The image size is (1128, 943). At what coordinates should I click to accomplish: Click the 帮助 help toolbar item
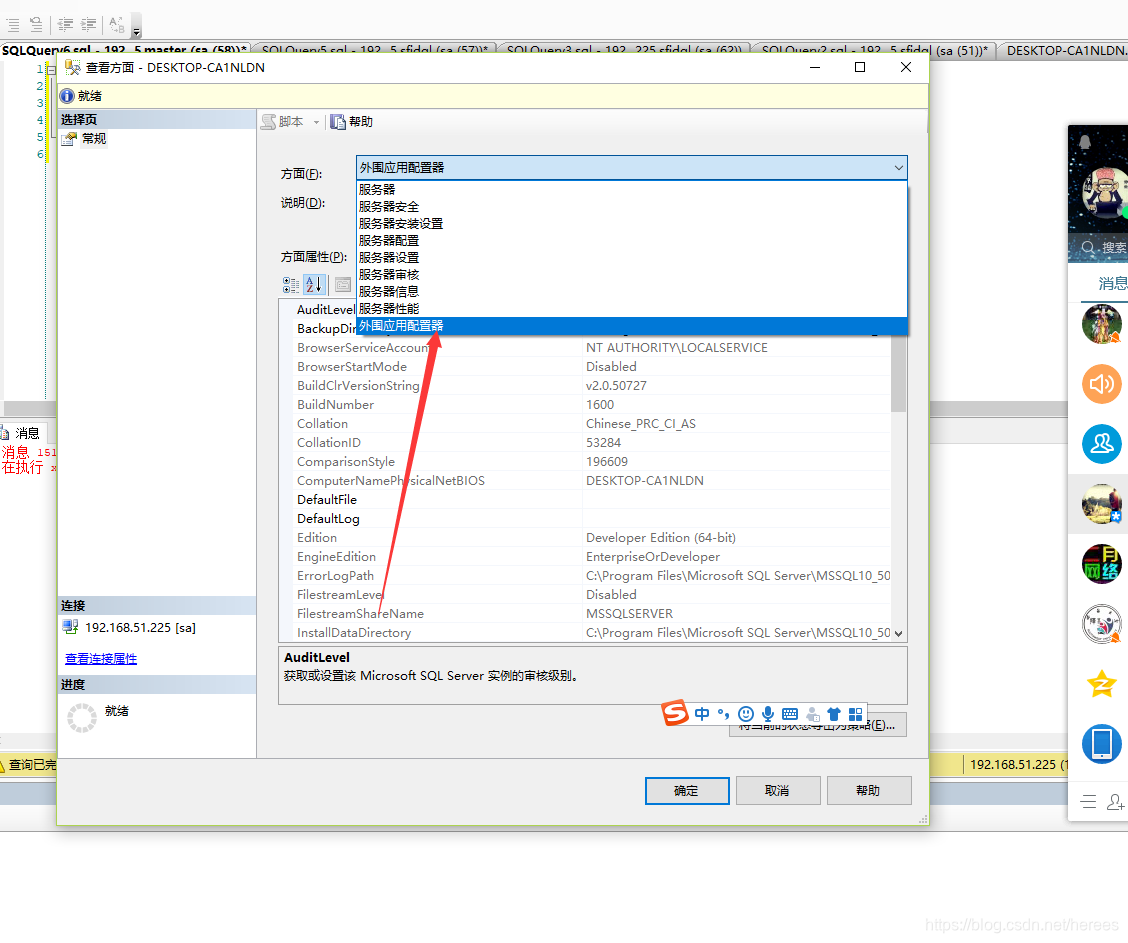(x=352, y=122)
